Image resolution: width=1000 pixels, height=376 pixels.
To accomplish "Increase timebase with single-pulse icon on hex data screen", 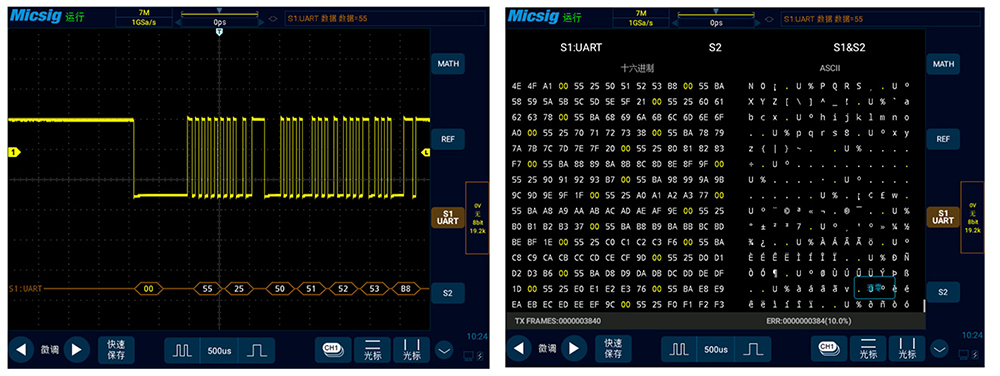I will pyautogui.click(x=754, y=350).
